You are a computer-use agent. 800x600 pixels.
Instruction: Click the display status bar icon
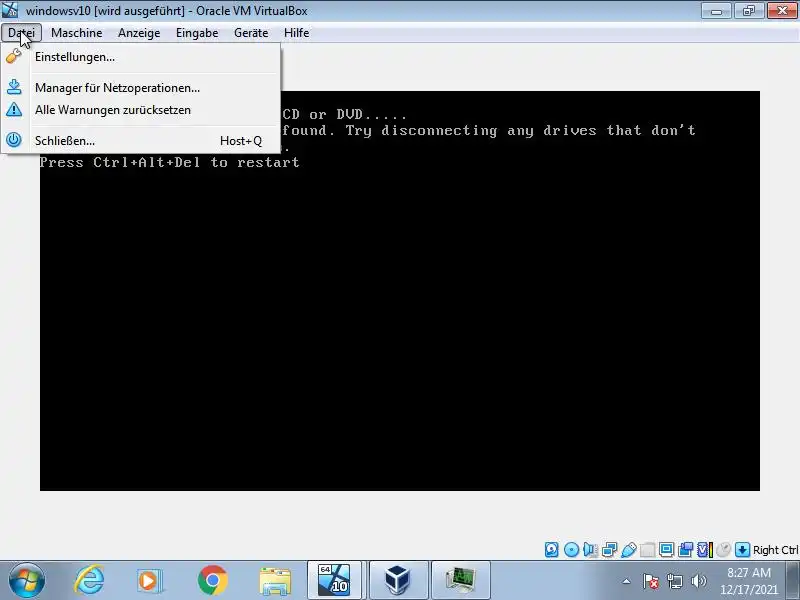pos(666,549)
